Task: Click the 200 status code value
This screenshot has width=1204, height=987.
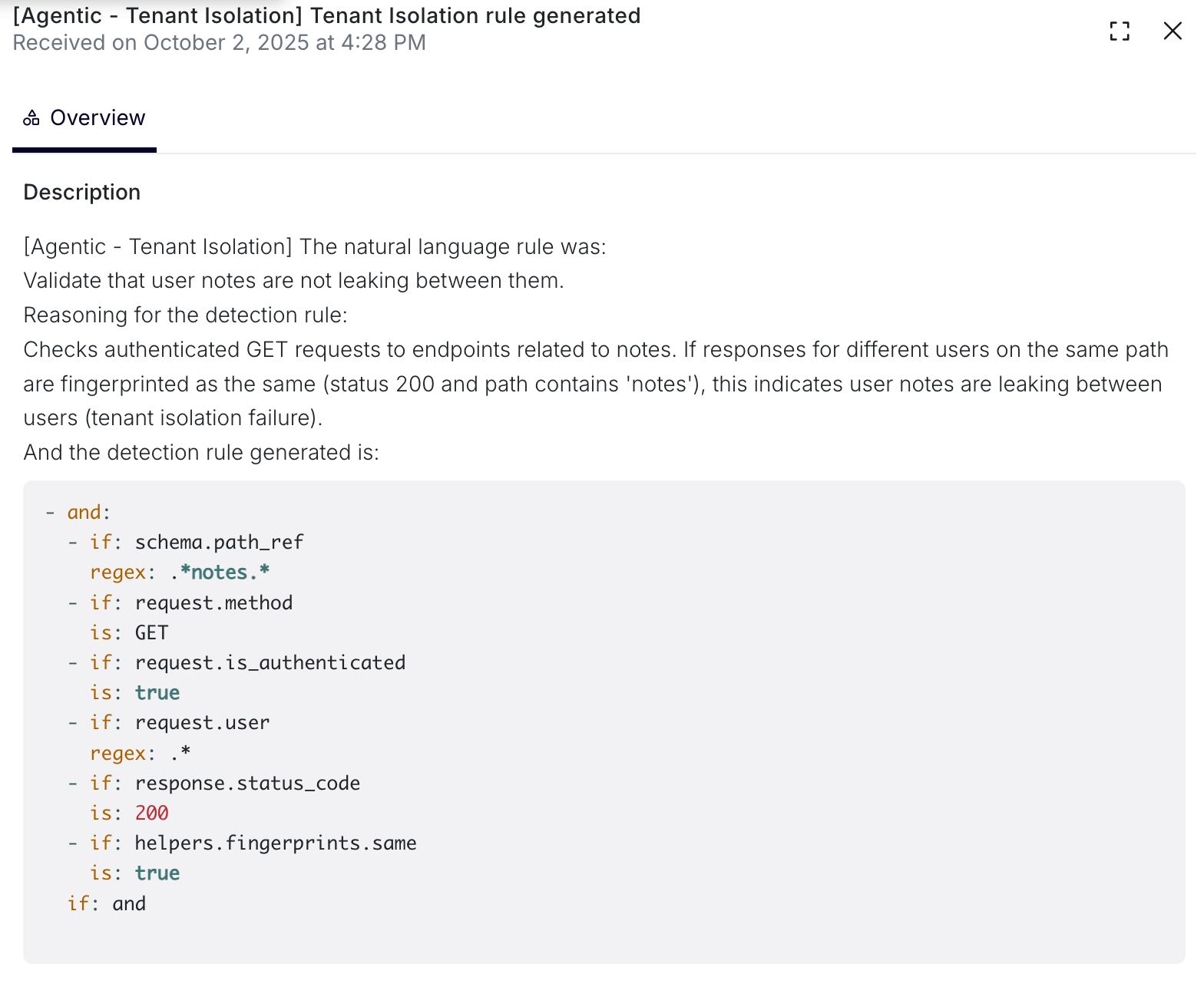Action: pyautogui.click(x=151, y=814)
